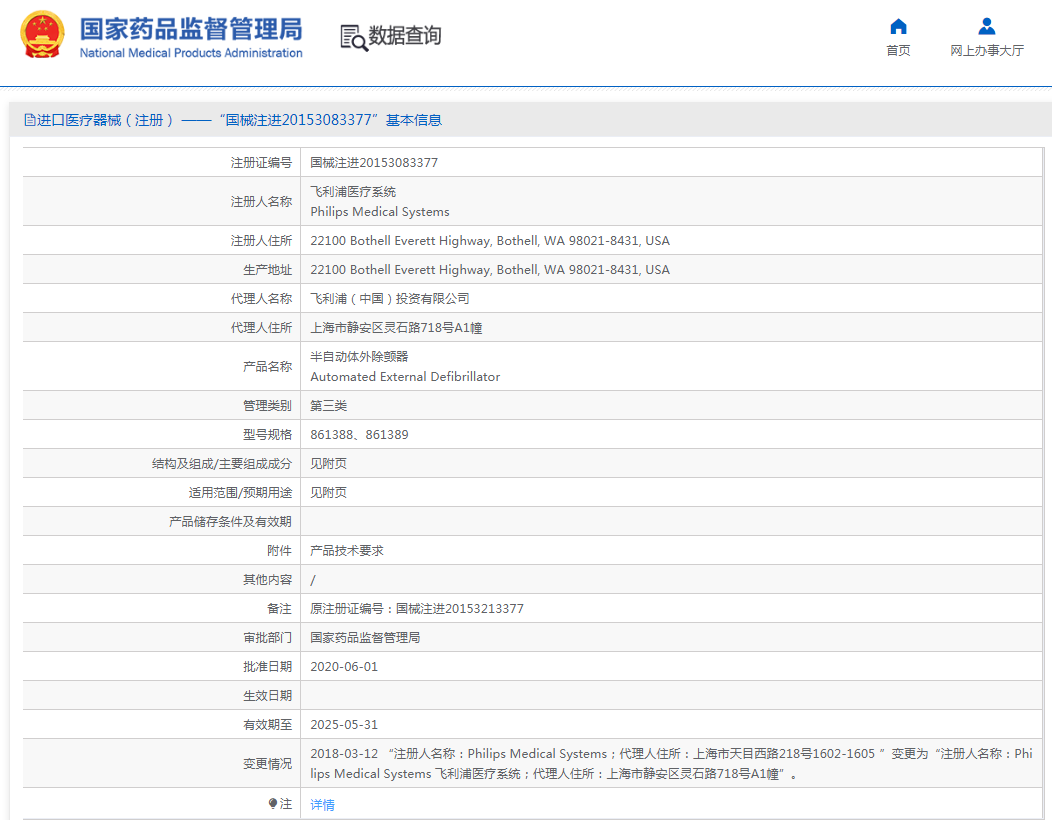
Task: Click 产品技术要求 attachment value
Action: tap(347, 551)
